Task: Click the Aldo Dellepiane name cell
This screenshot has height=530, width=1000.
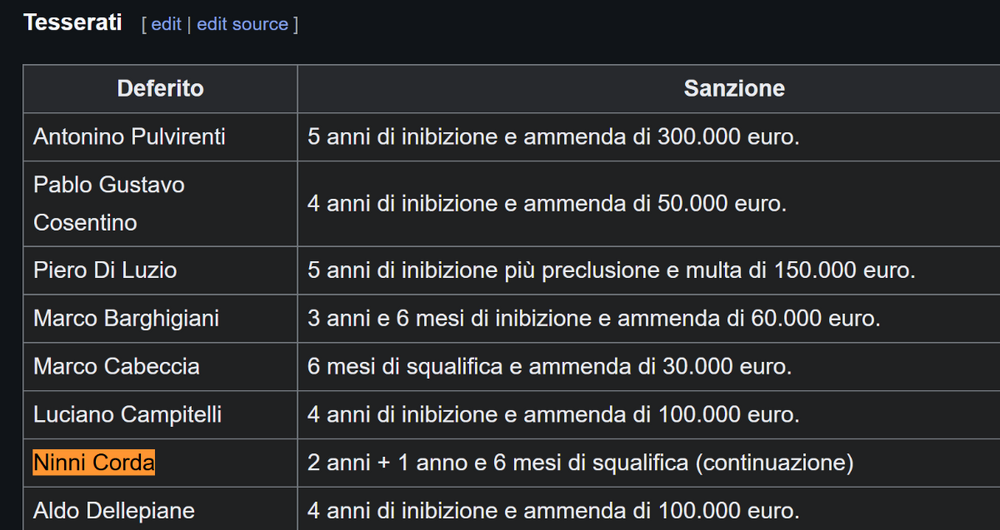Action: [160, 509]
